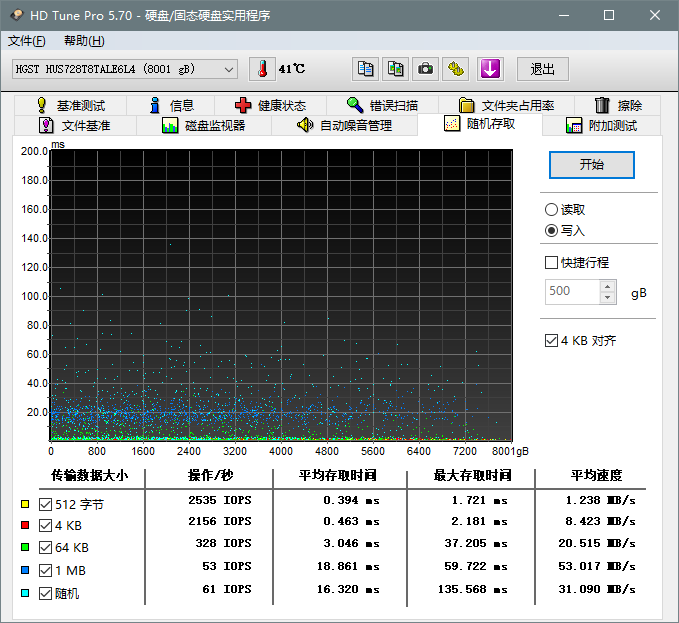The width and height of the screenshot is (679, 623).
Task: Click the 退出 exit button
Action: (543, 69)
